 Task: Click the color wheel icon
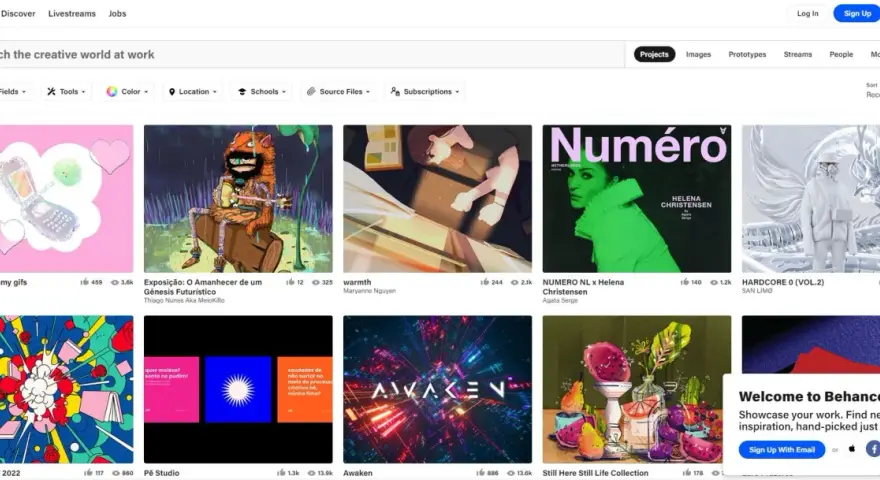pyautogui.click(x=112, y=92)
